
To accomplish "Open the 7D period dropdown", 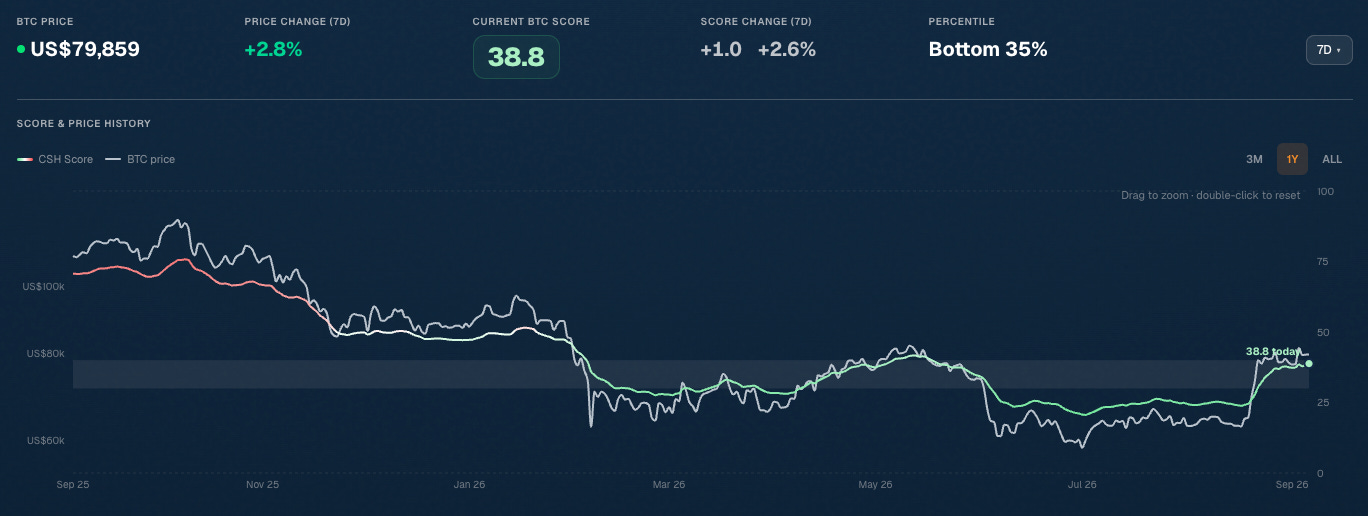I will pyautogui.click(x=1329, y=50).
